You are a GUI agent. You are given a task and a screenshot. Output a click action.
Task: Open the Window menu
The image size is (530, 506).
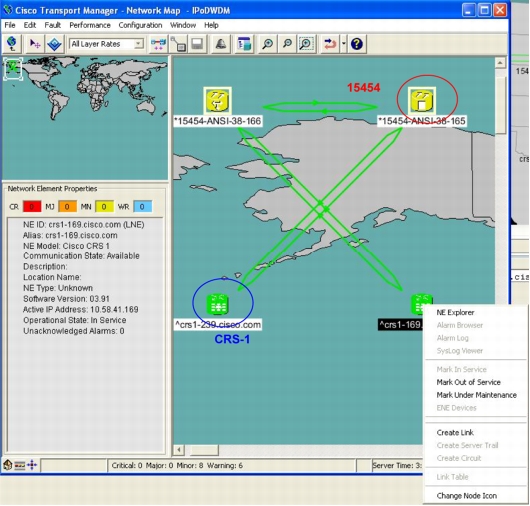click(x=183, y=25)
